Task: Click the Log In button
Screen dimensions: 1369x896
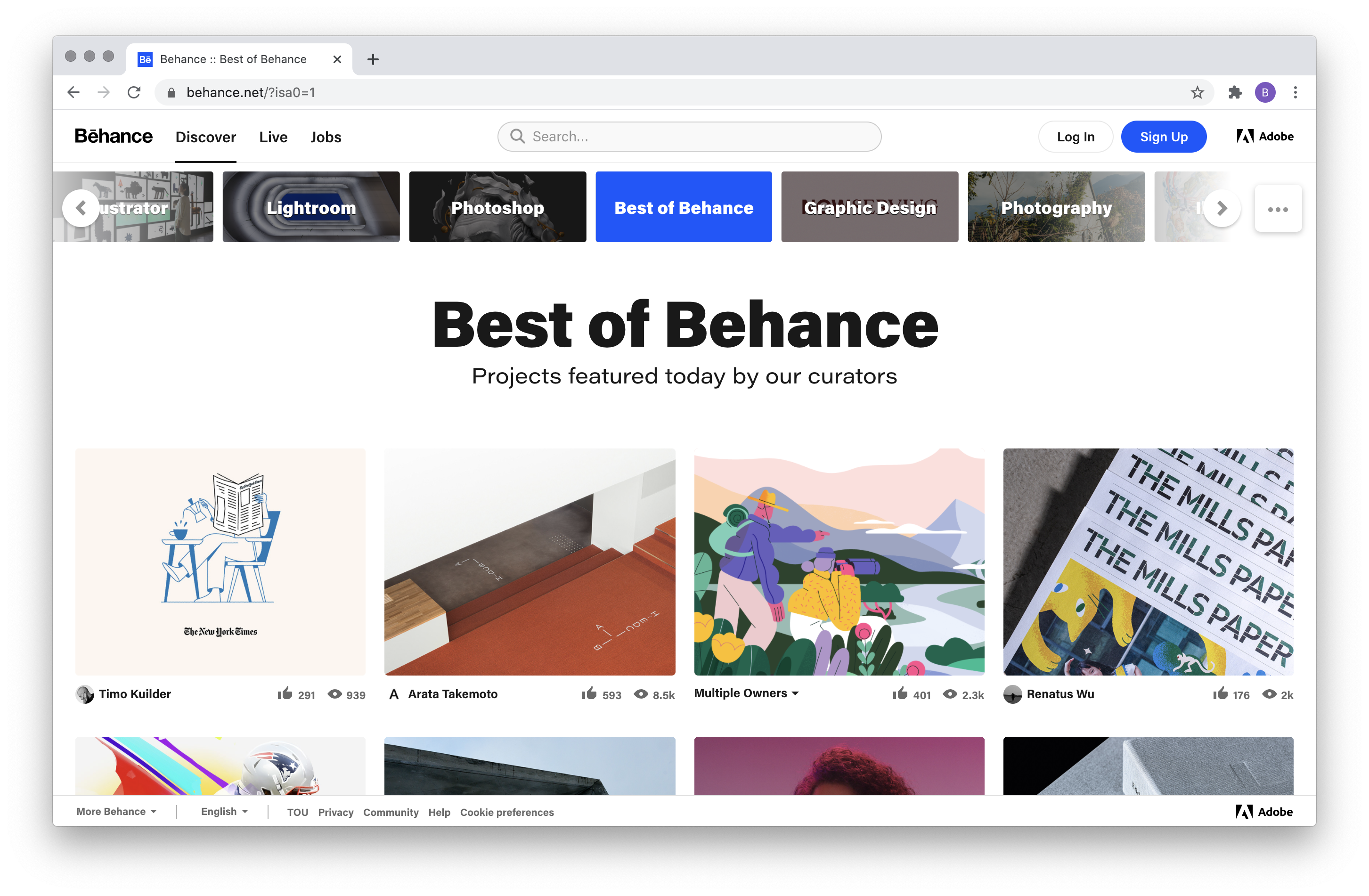Action: coord(1076,137)
